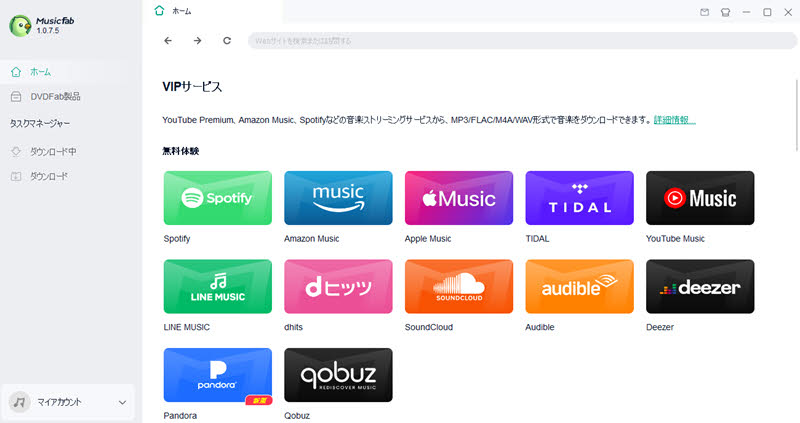Click the back navigation arrow

pos(168,41)
